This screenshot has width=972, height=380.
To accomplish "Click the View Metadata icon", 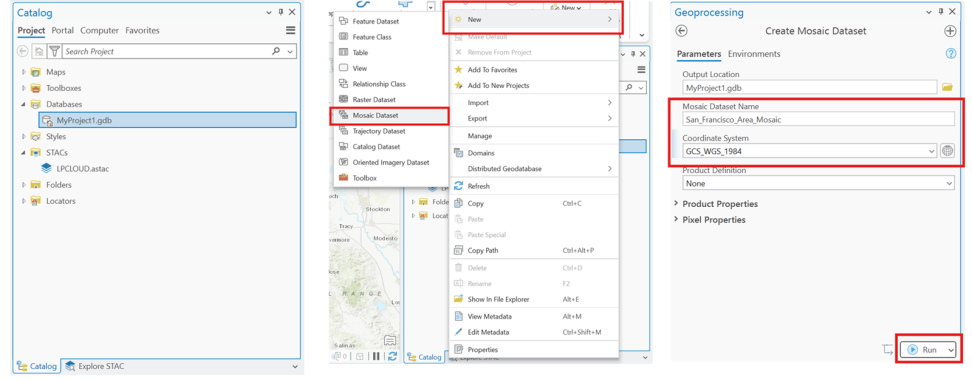I will [459, 316].
